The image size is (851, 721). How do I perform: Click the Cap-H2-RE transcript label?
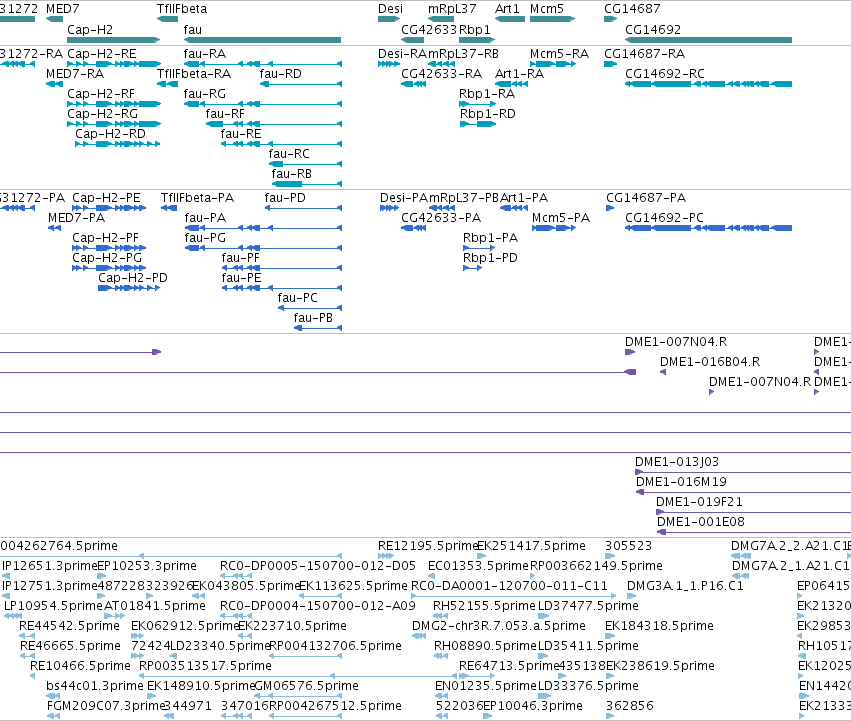[101, 54]
